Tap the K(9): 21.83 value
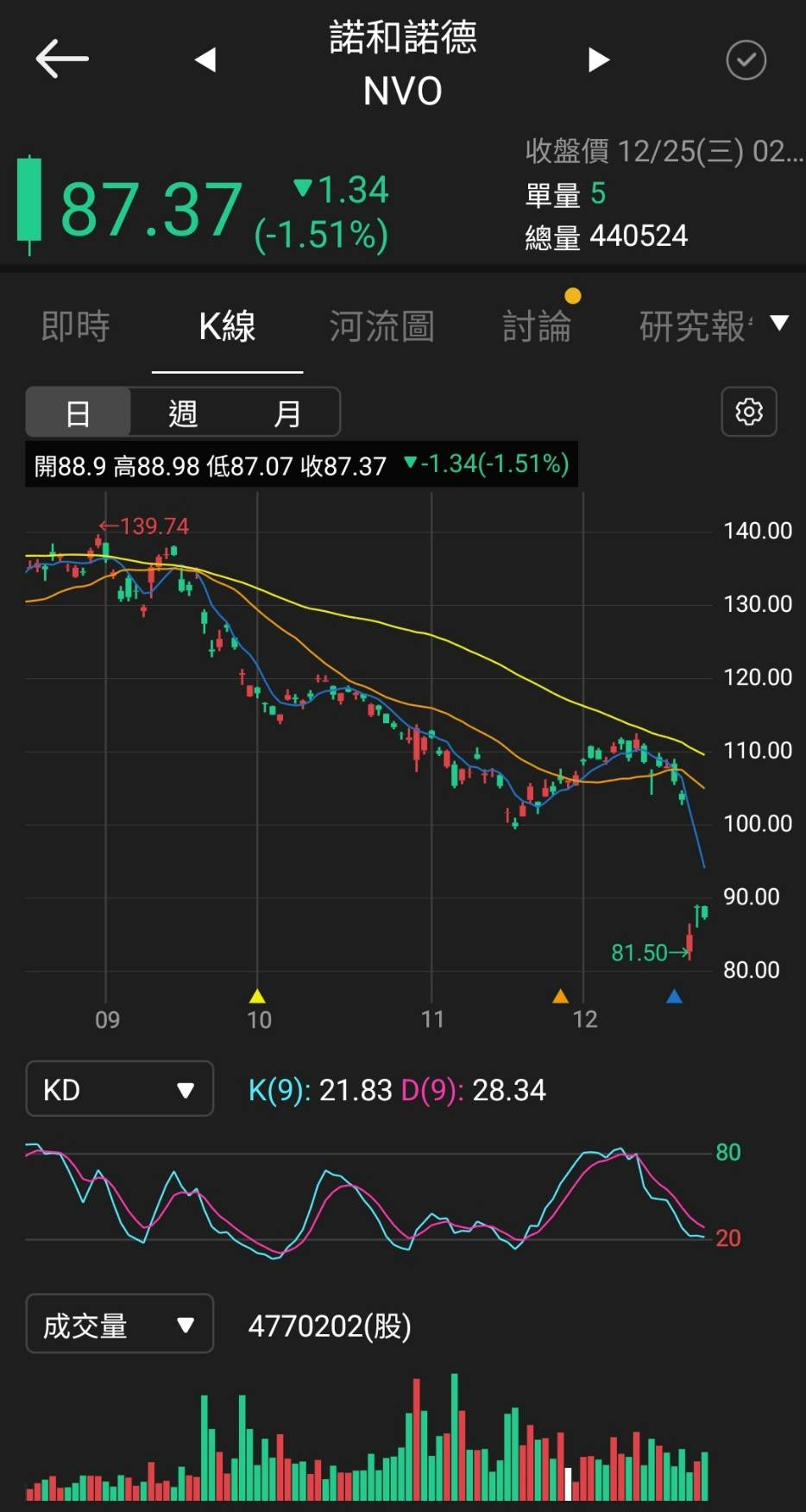This screenshot has height=1512, width=806. pyautogui.click(x=320, y=1090)
